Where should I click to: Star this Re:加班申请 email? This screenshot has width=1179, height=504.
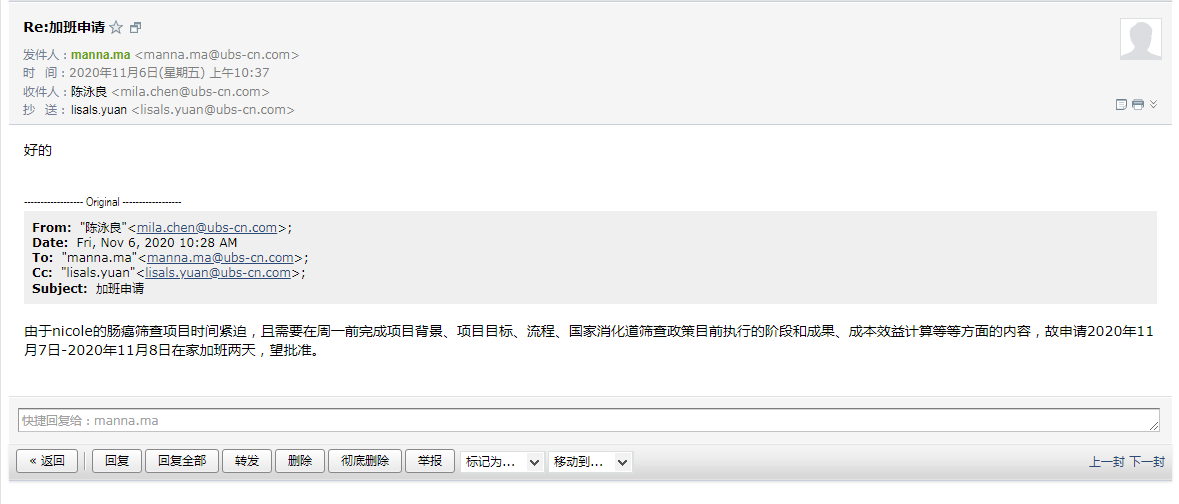coord(116,28)
